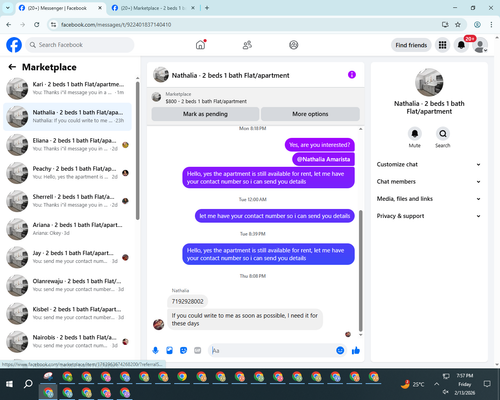
Task: Open the Sherrell conversation
Action: tap(68, 201)
